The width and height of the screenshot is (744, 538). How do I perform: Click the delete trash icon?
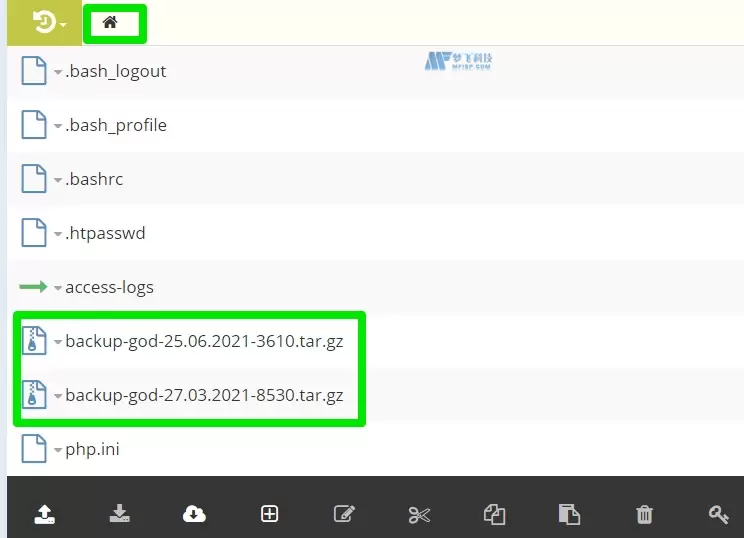644,514
